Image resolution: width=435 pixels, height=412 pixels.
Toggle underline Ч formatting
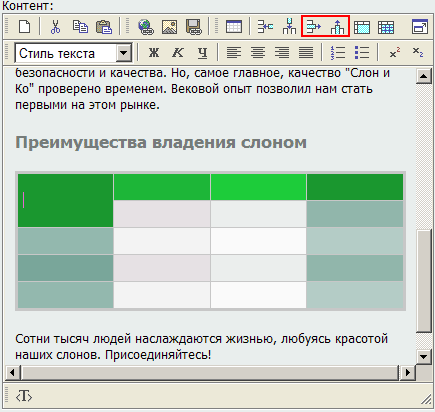[202, 53]
